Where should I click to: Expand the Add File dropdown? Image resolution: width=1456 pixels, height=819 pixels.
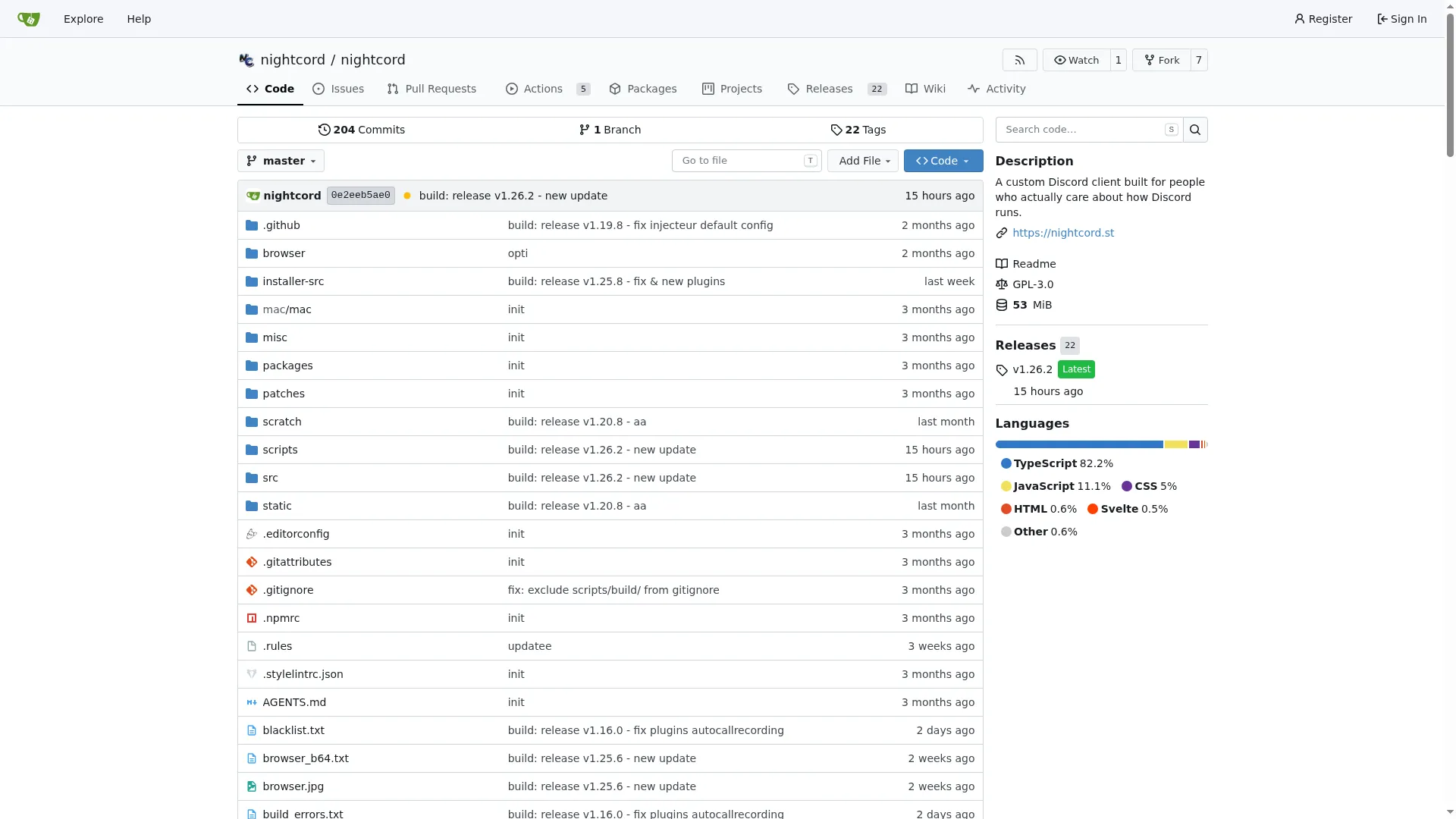[x=863, y=161]
